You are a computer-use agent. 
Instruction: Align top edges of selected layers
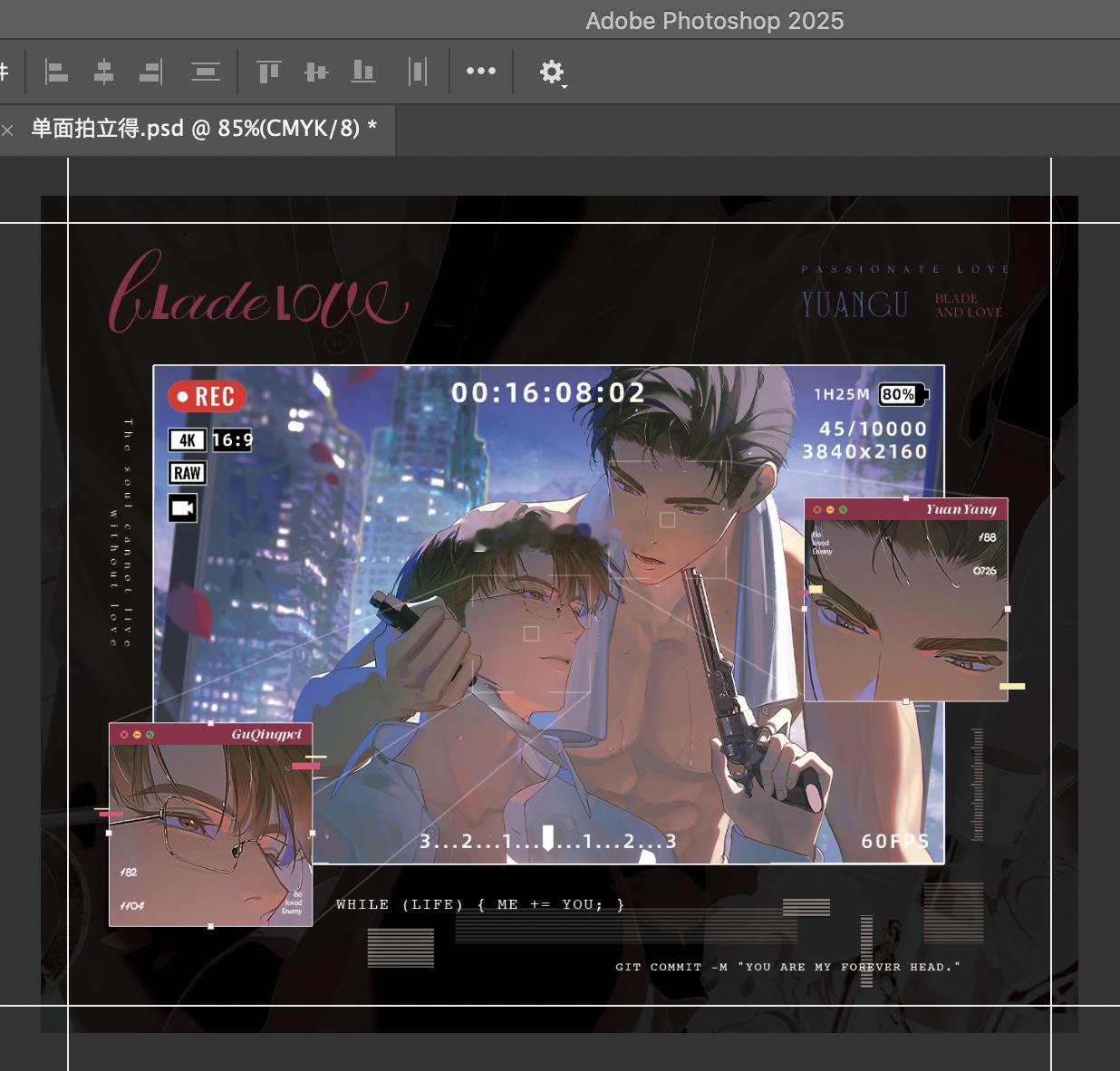[x=269, y=72]
